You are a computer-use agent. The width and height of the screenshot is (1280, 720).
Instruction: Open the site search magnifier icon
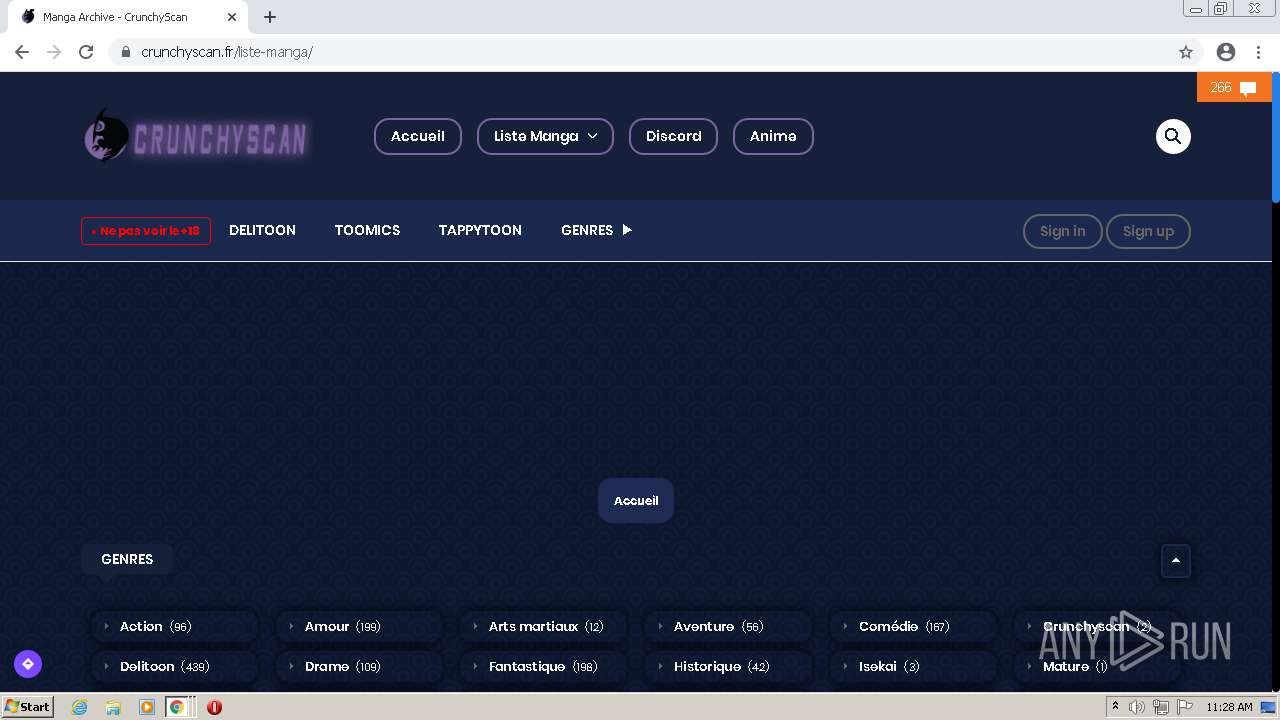pyautogui.click(x=1173, y=136)
